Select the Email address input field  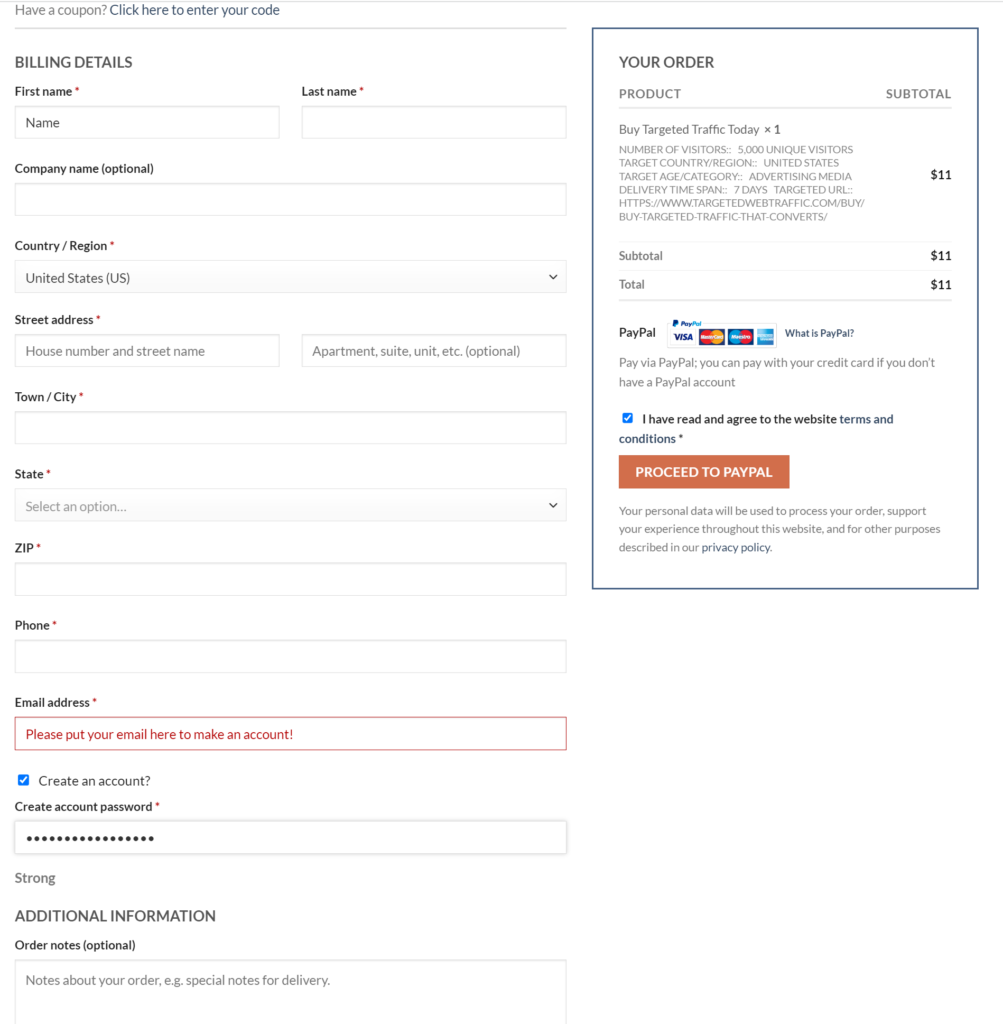[291, 733]
